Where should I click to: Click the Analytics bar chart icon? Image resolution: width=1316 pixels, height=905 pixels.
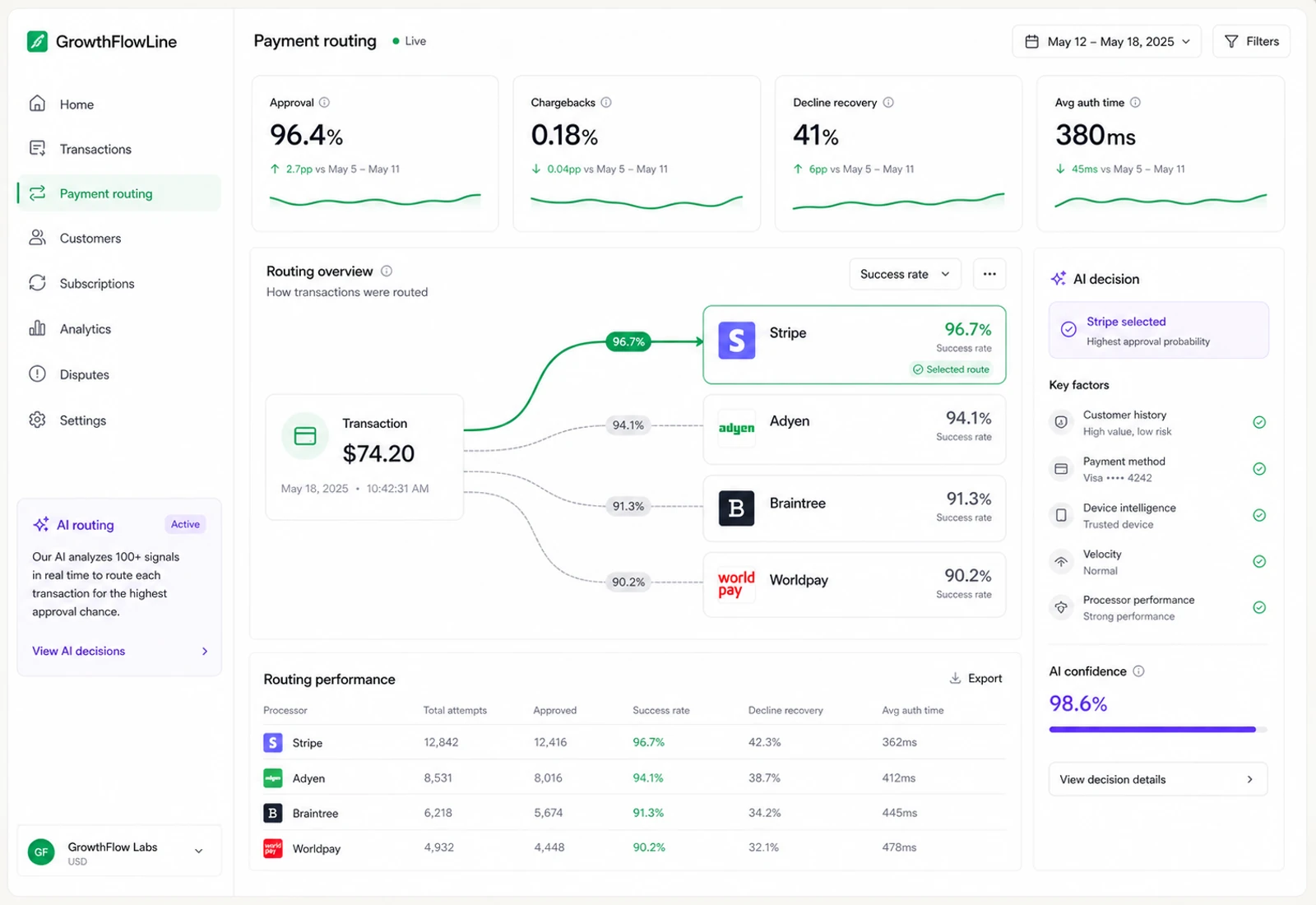[37, 328]
